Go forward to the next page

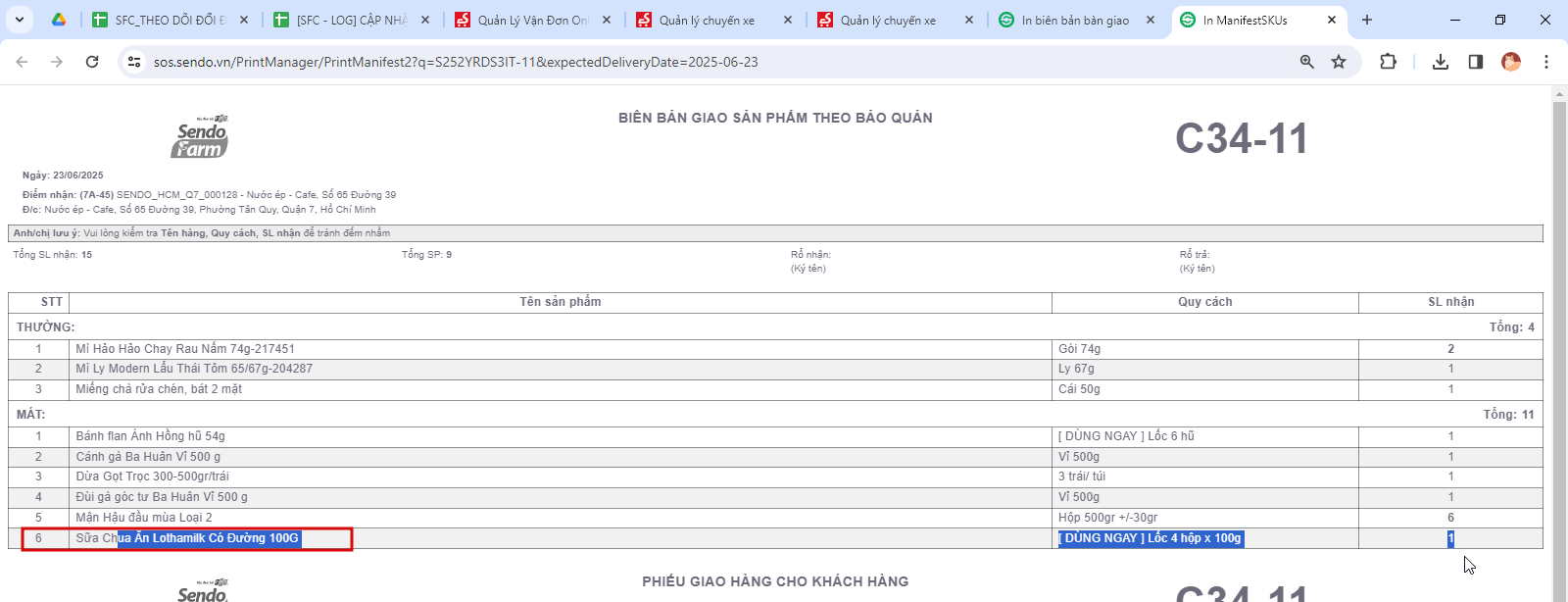coord(57,62)
